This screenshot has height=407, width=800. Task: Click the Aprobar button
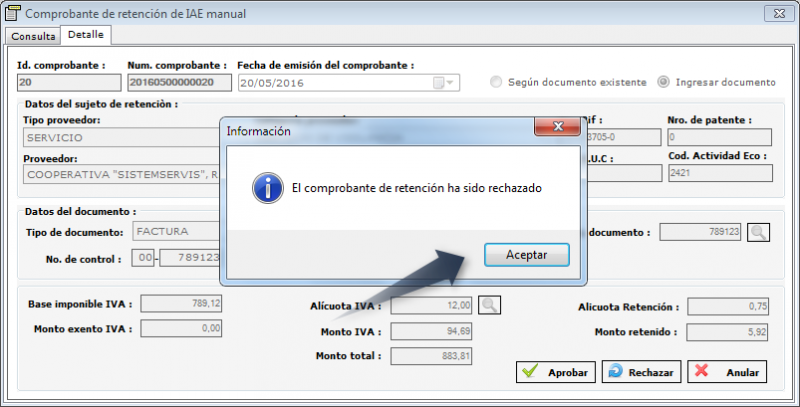point(556,372)
